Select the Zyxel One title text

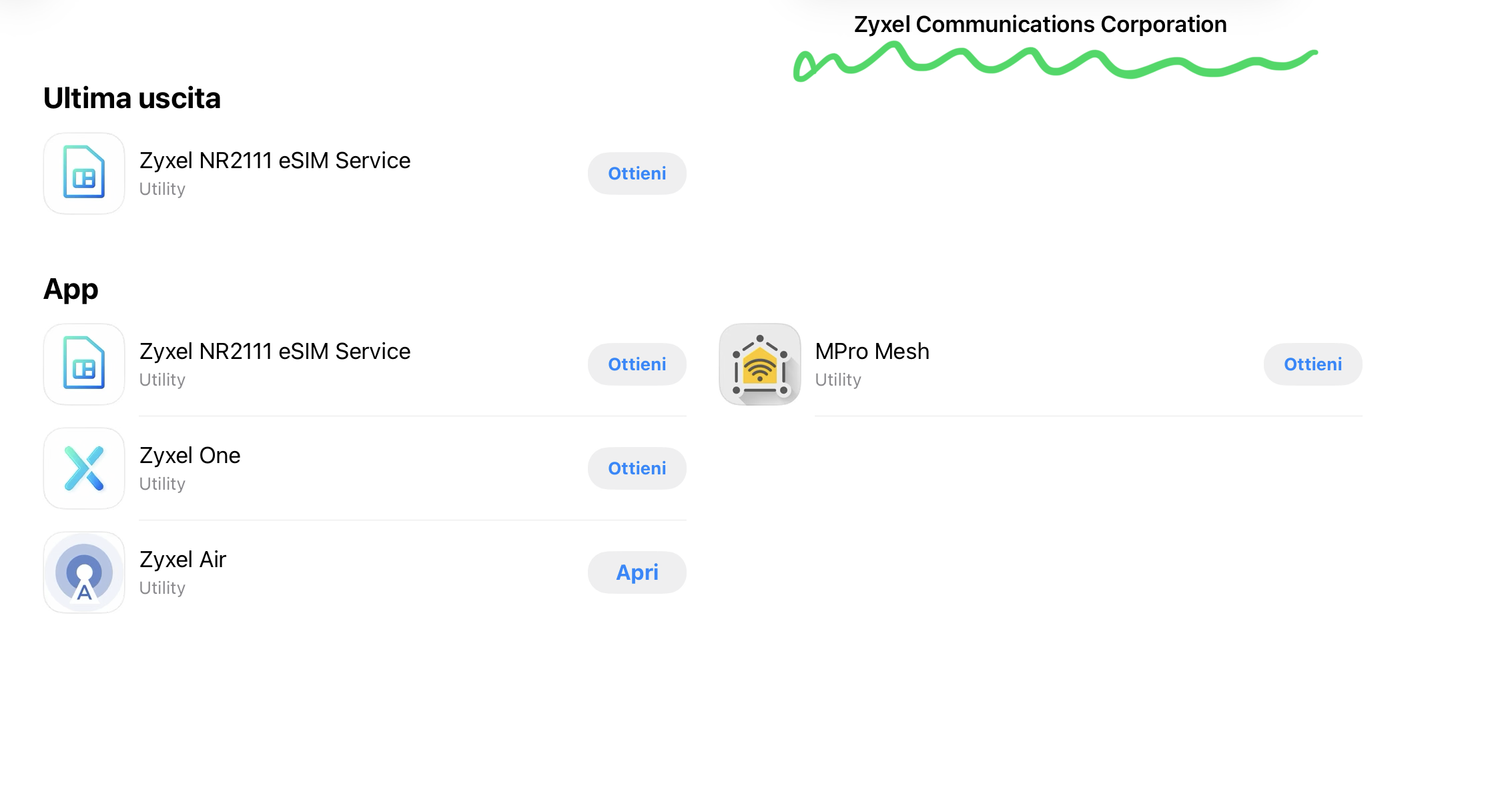tap(190, 455)
